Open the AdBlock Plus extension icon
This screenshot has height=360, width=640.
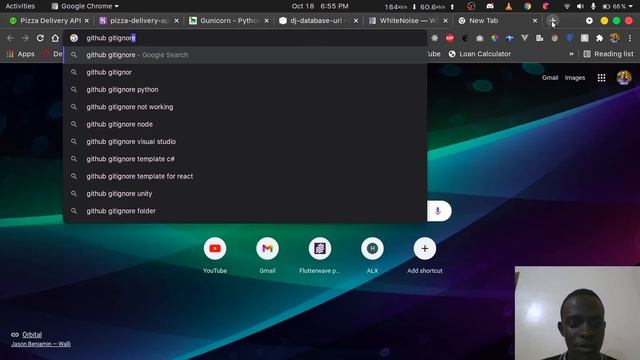449,38
